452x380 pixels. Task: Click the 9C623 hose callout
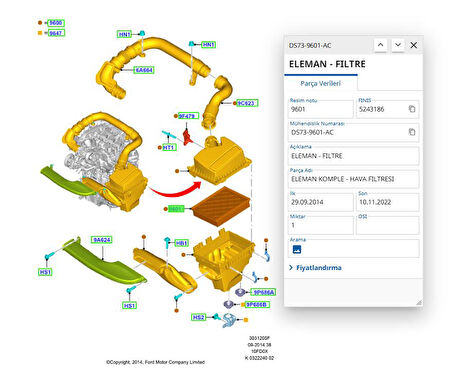click(x=247, y=103)
